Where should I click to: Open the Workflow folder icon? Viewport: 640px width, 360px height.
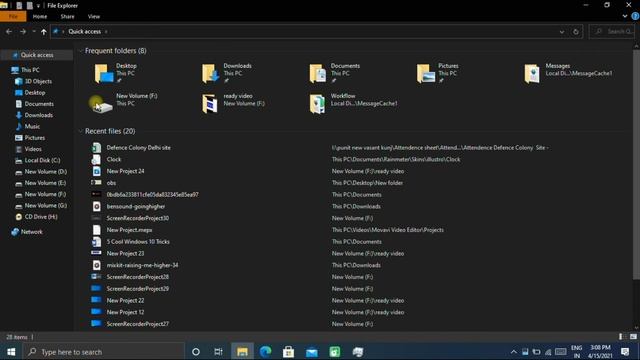coord(318,104)
